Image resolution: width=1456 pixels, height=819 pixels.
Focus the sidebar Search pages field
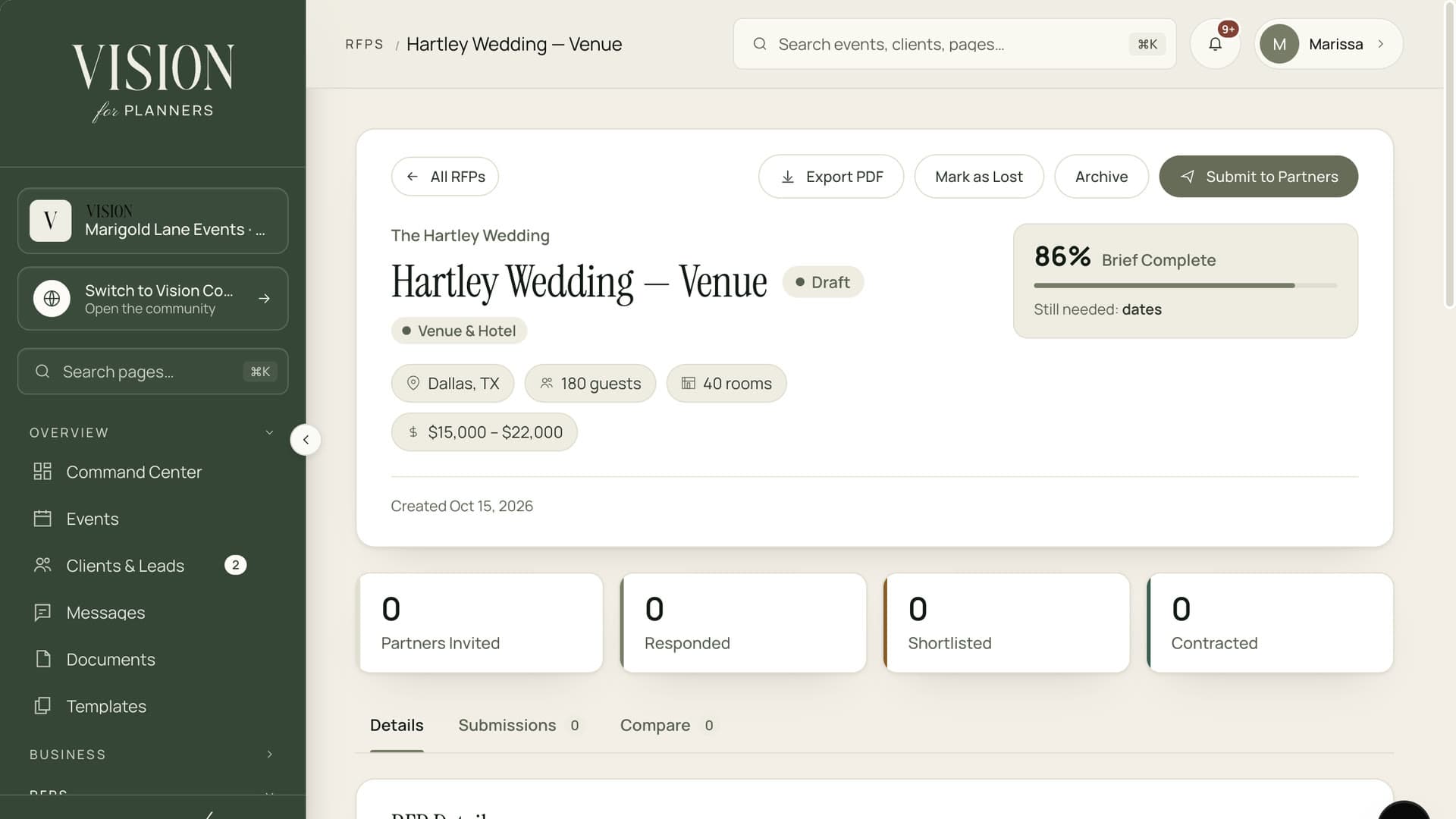click(153, 372)
